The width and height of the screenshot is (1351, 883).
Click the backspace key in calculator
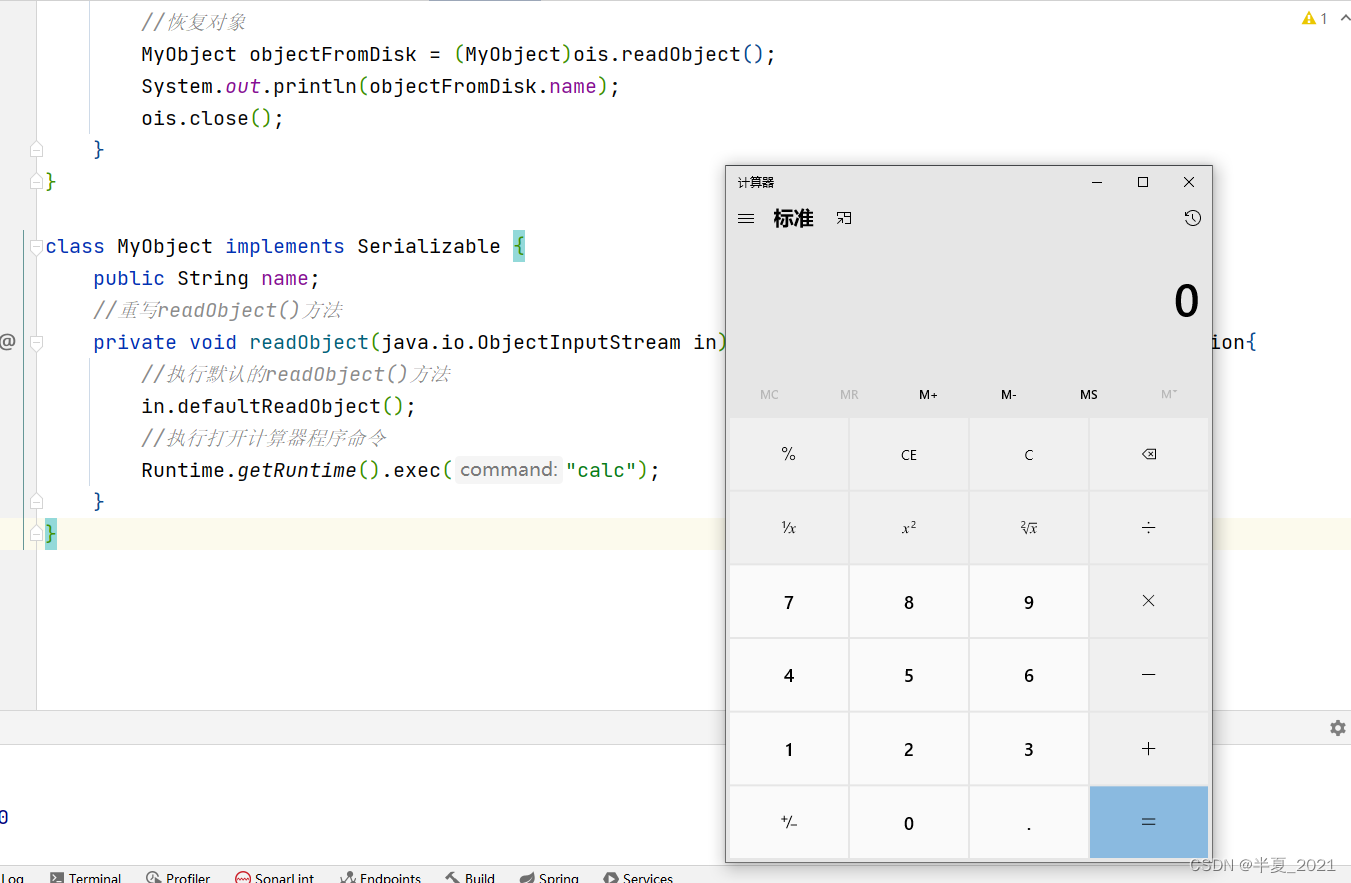[x=1149, y=454]
